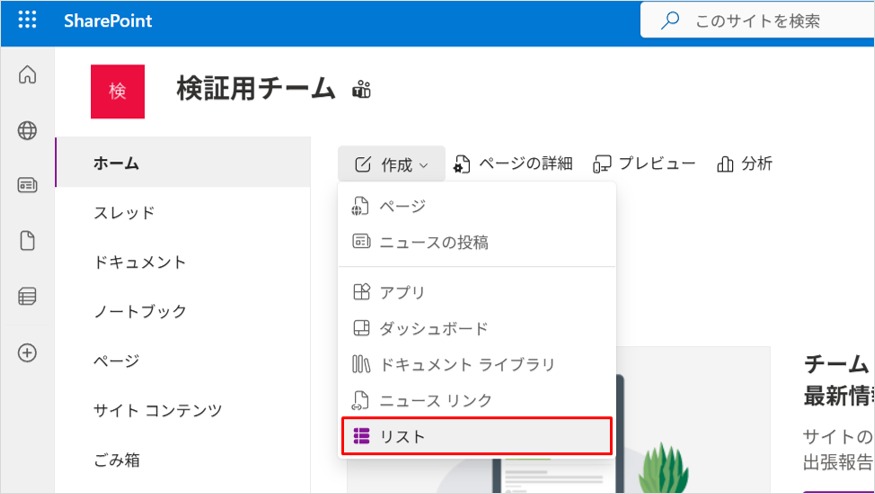Image resolution: width=875 pixels, height=494 pixels.
Task: Click the プレビュー toolbar button
Action: click(x=644, y=164)
